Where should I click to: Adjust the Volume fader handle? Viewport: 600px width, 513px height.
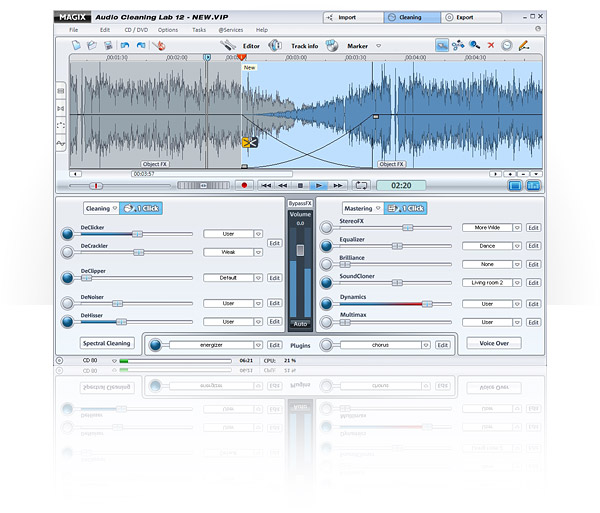tap(300, 250)
